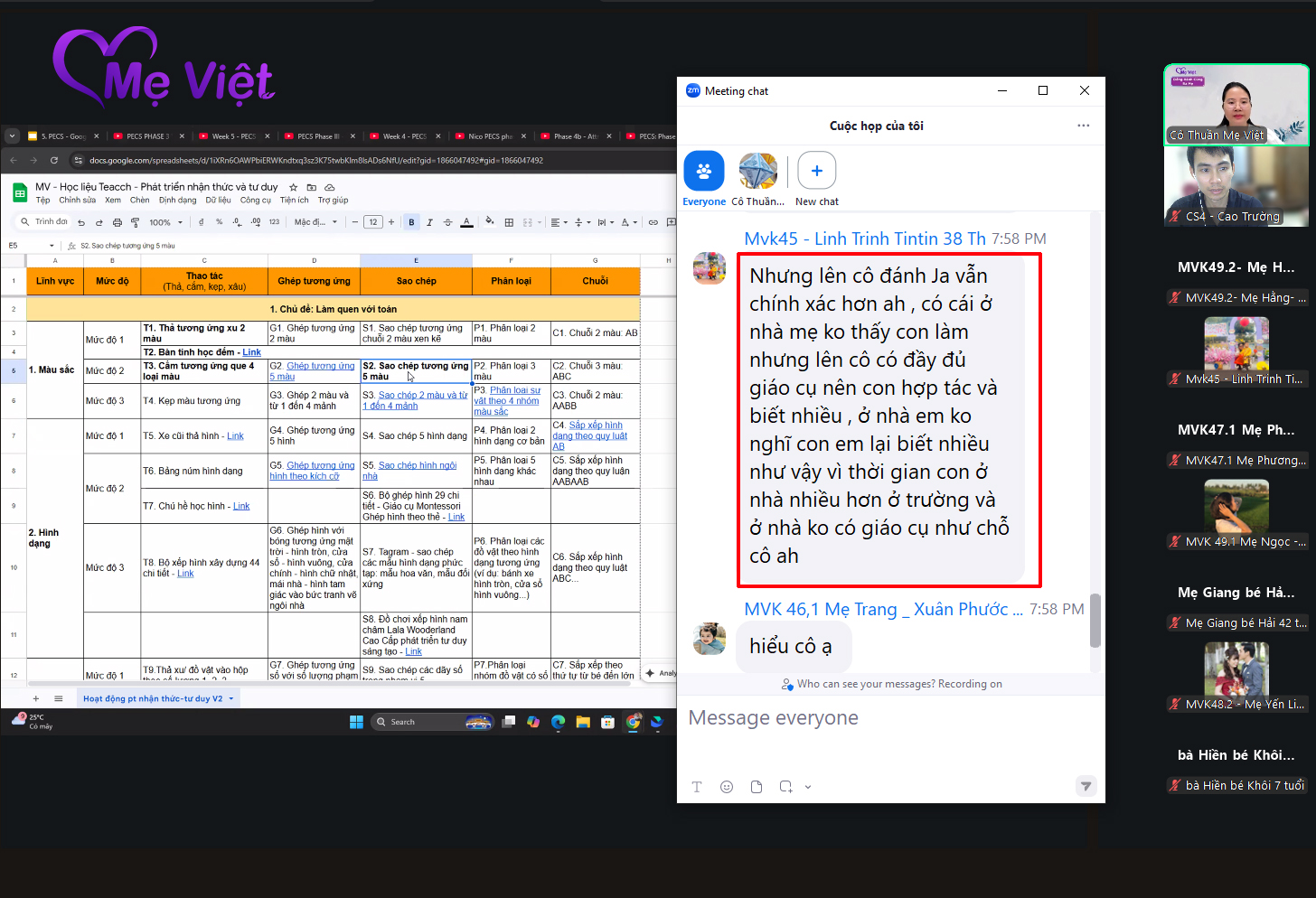The image size is (1316, 898).
Task: Open the chat text formatting tool
Action: click(697, 787)
